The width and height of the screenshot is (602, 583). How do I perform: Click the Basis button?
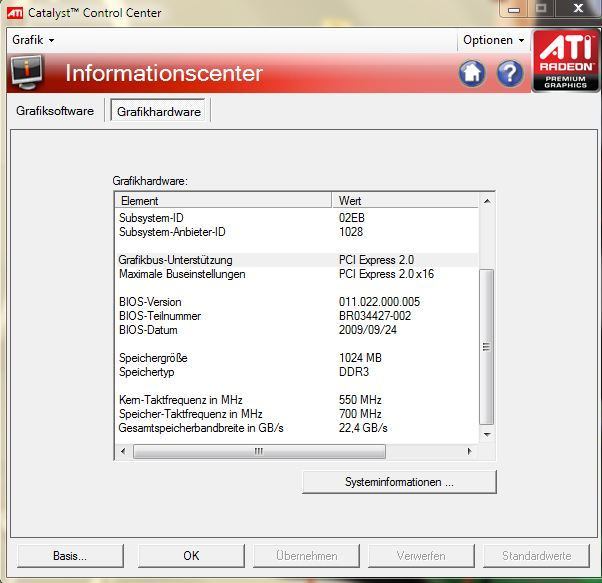tap(70, 555)
